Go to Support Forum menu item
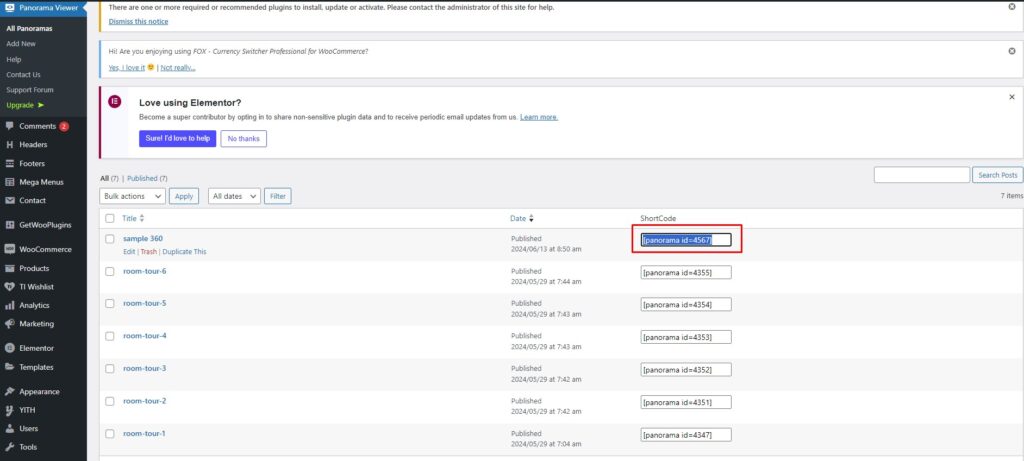 point(30,90)
